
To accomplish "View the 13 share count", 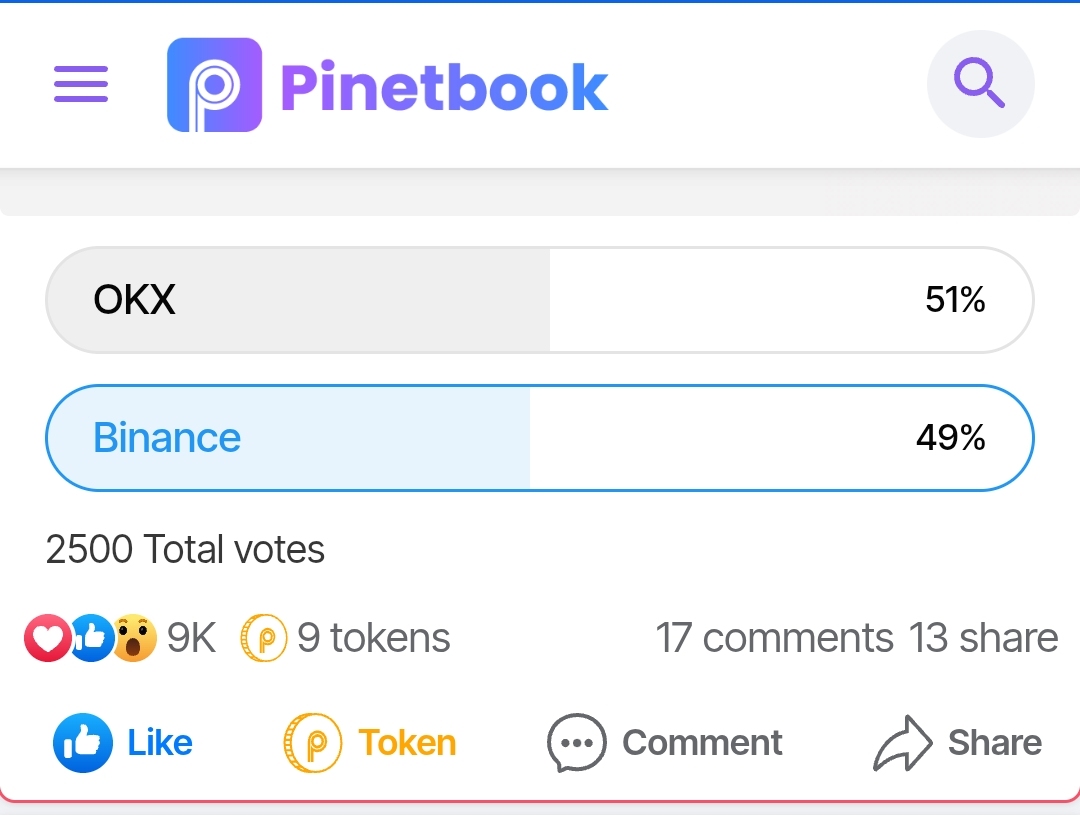I will 983,638.
